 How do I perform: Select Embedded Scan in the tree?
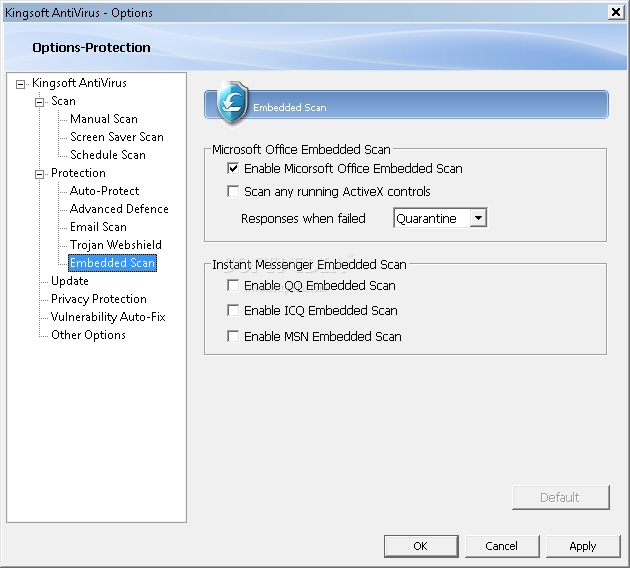(x=112, y=263)
